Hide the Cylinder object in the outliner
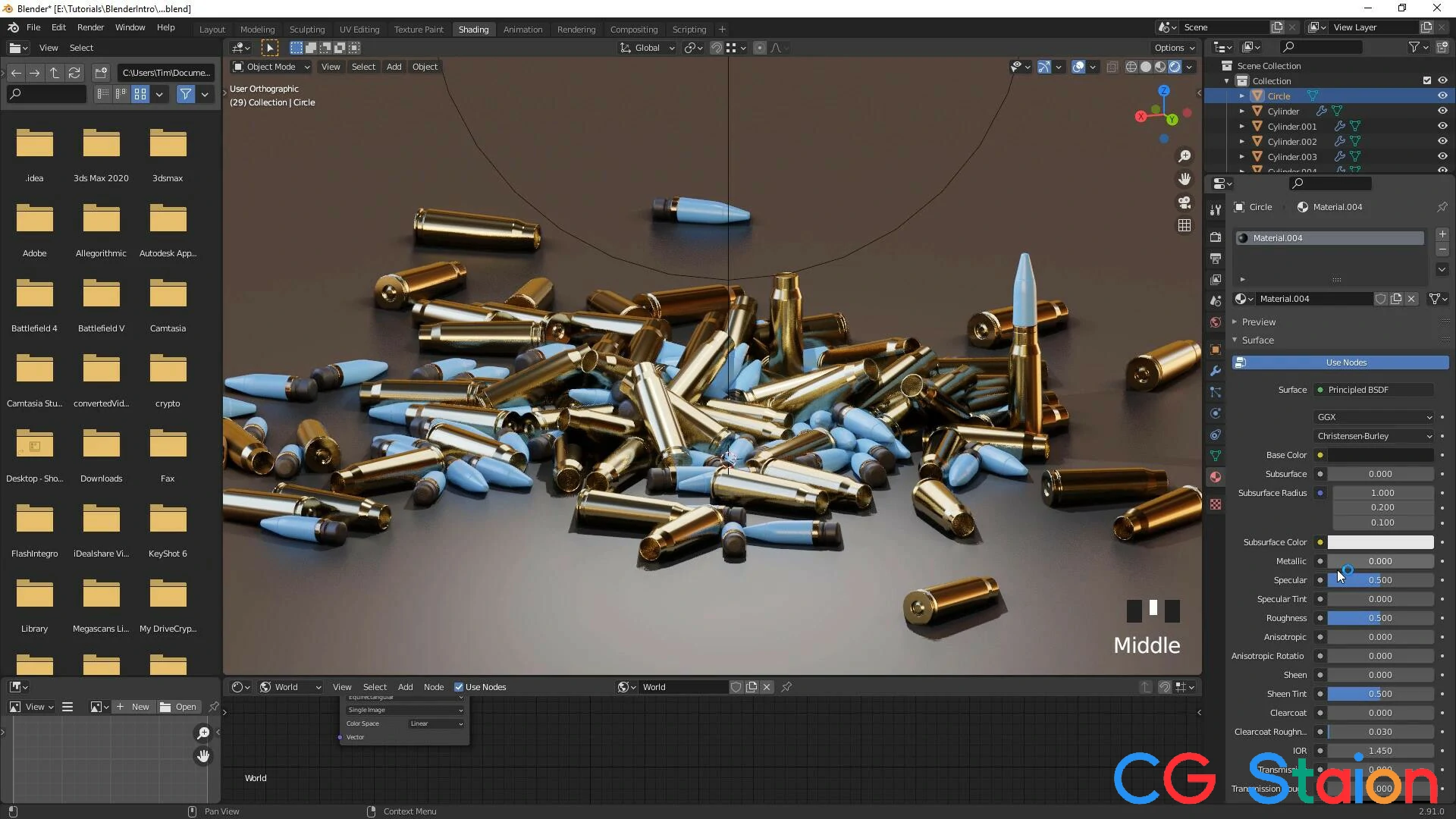Screen dimensions: 1456x819 click(1442, 111)
